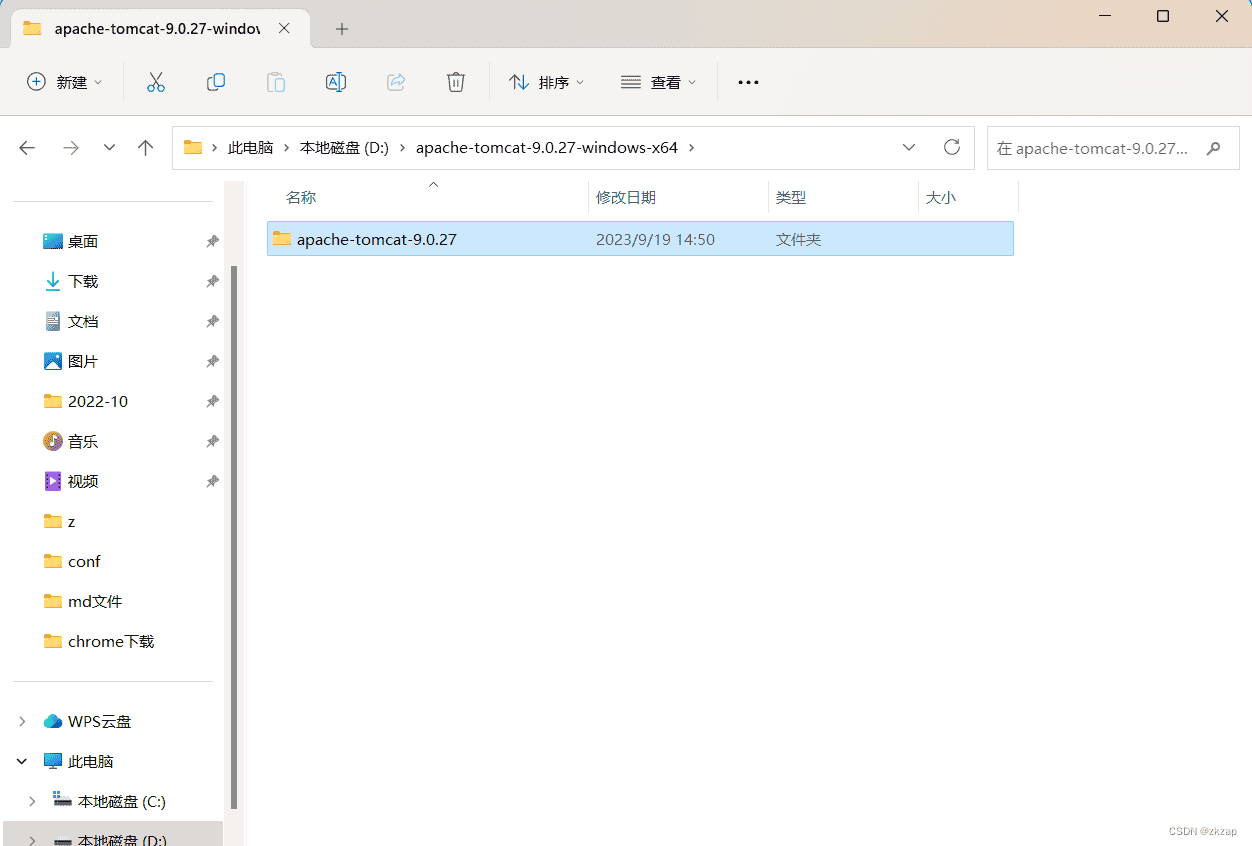Sort by the 名称 column header

coord(301,198)
